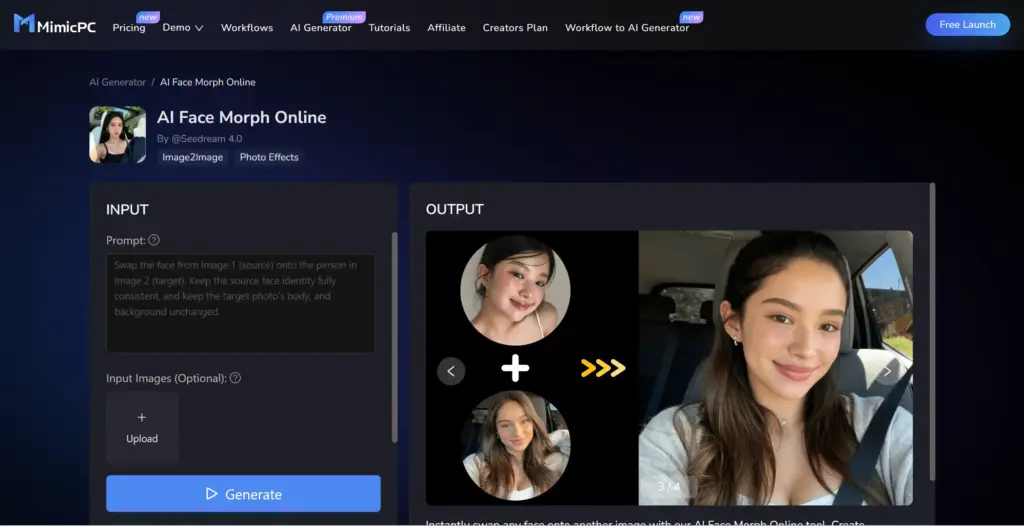Click the Input Images help icon

point(235,379)
